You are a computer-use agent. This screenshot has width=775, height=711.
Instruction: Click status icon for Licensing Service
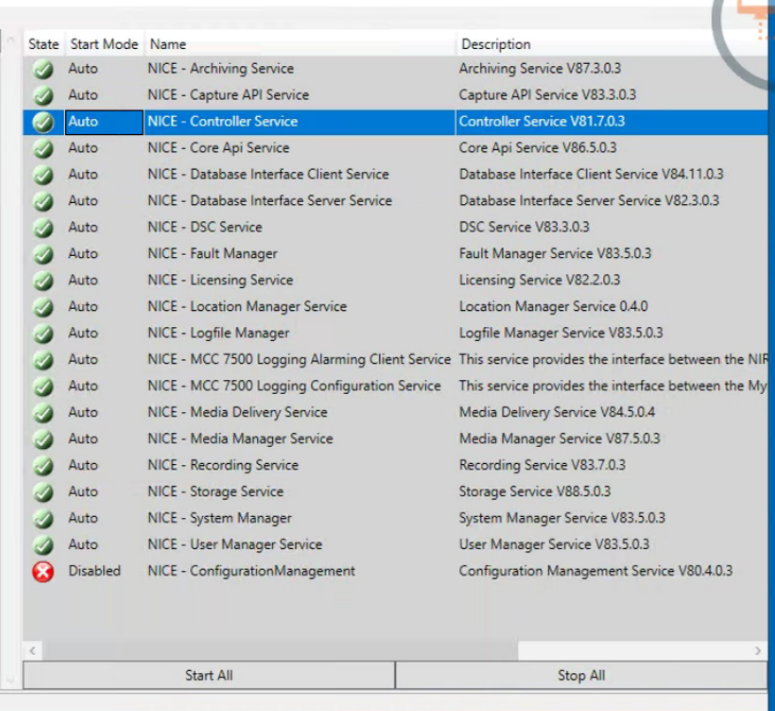click(43, 280)
